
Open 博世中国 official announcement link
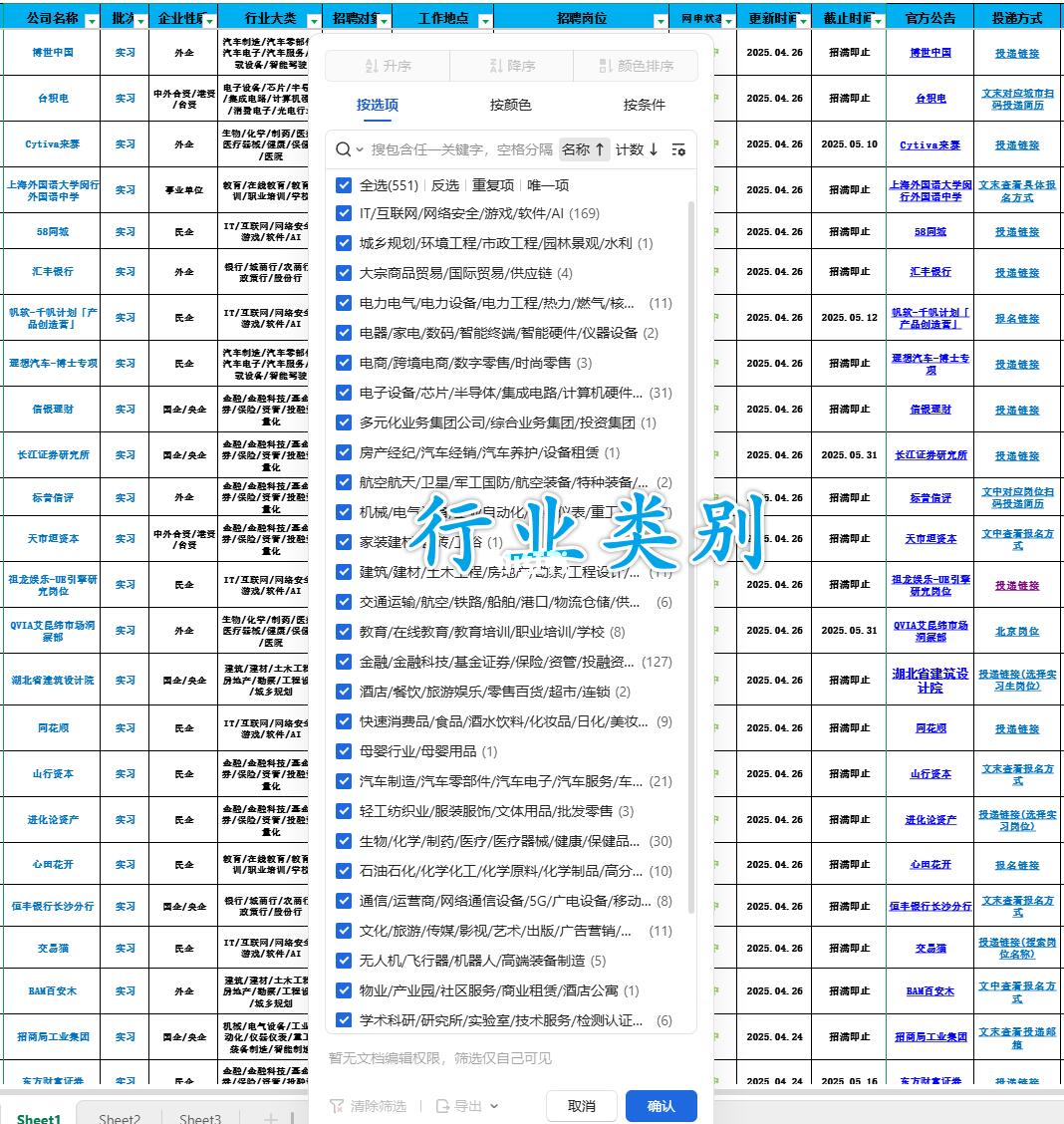(x=931, y=53)
